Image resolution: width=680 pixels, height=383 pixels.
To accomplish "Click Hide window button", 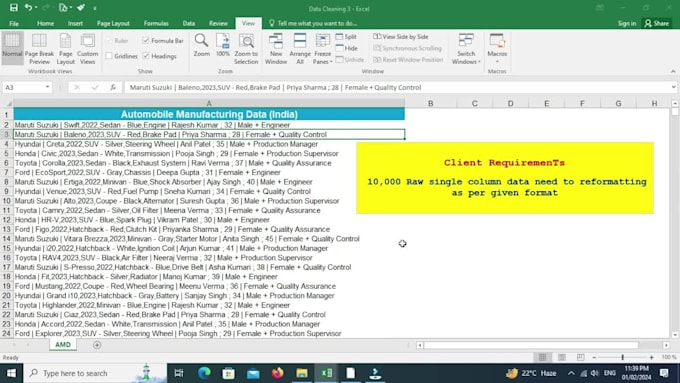I will (347, 48).
